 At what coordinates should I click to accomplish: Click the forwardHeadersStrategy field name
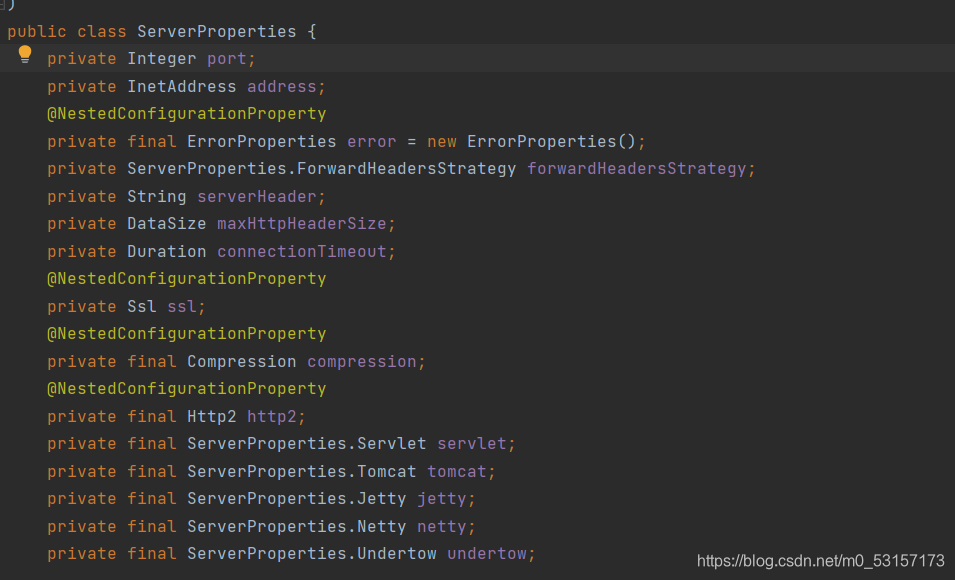pos(636,169)
